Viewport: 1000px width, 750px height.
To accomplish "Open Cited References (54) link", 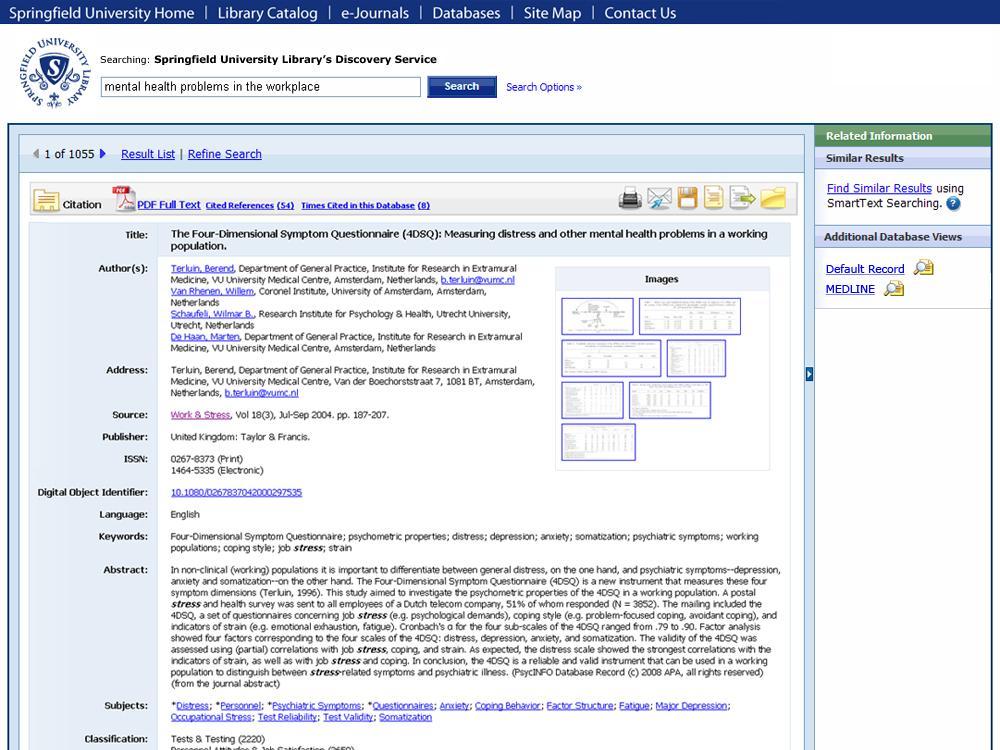I will coord(249,205).
